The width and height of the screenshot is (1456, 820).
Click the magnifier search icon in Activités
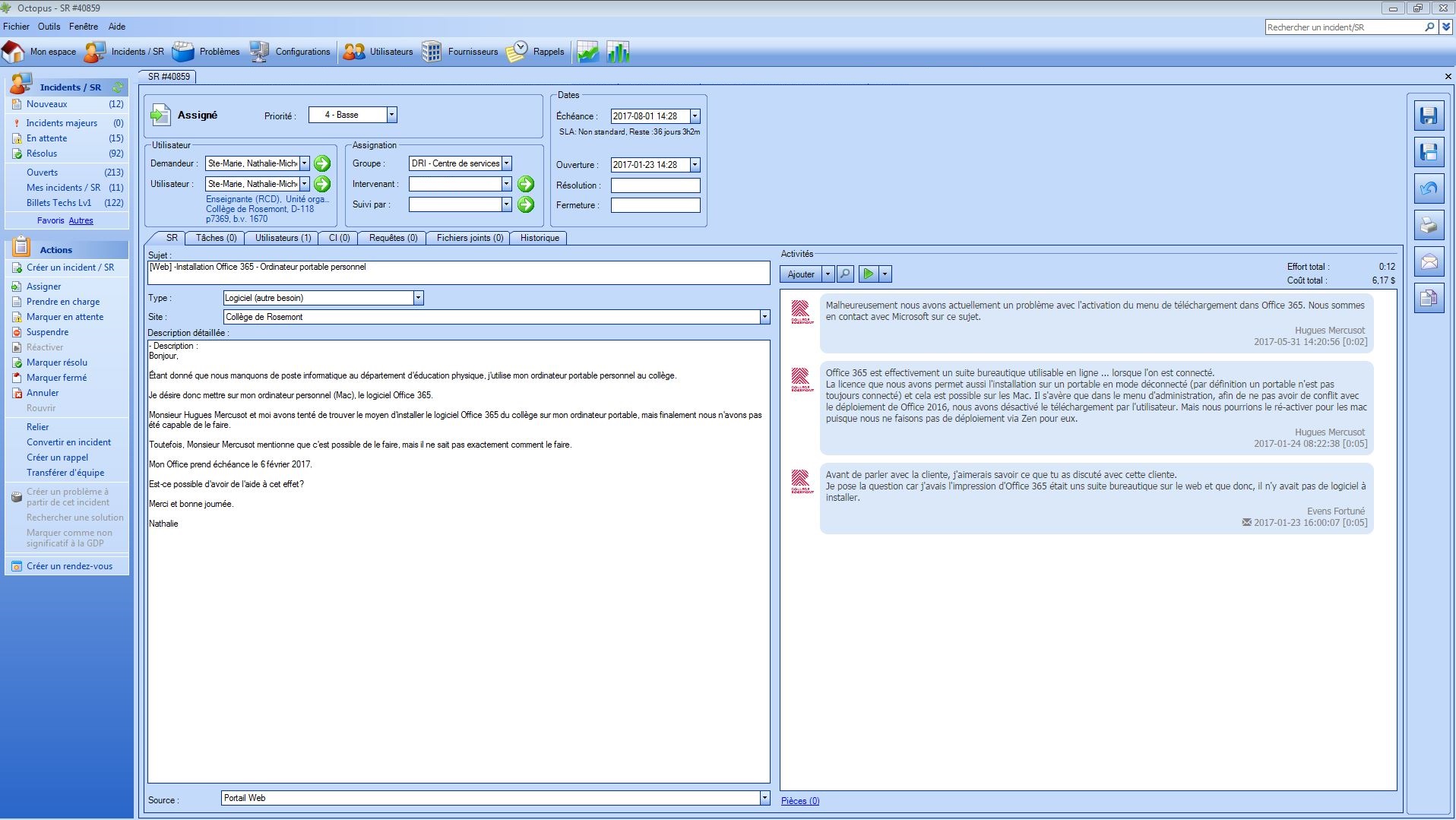pos(845,274)
